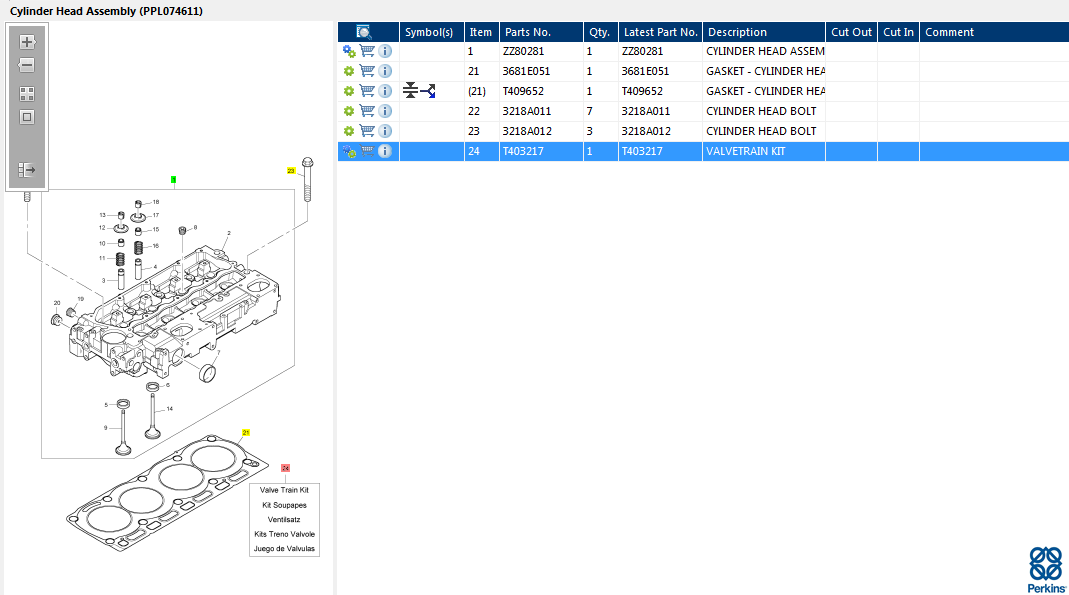Click parts number 3218A011 cell

pyautogui.click(x=541, y=111)
